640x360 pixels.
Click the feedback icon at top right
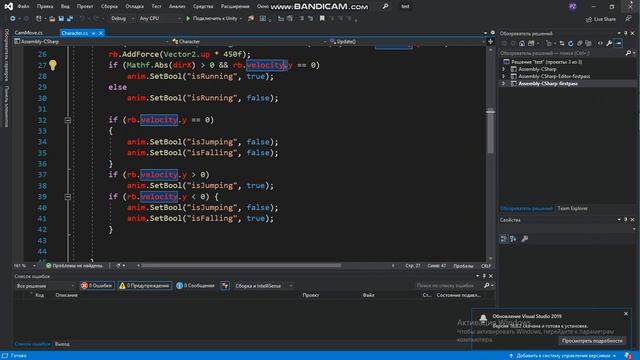click(628, 19)
